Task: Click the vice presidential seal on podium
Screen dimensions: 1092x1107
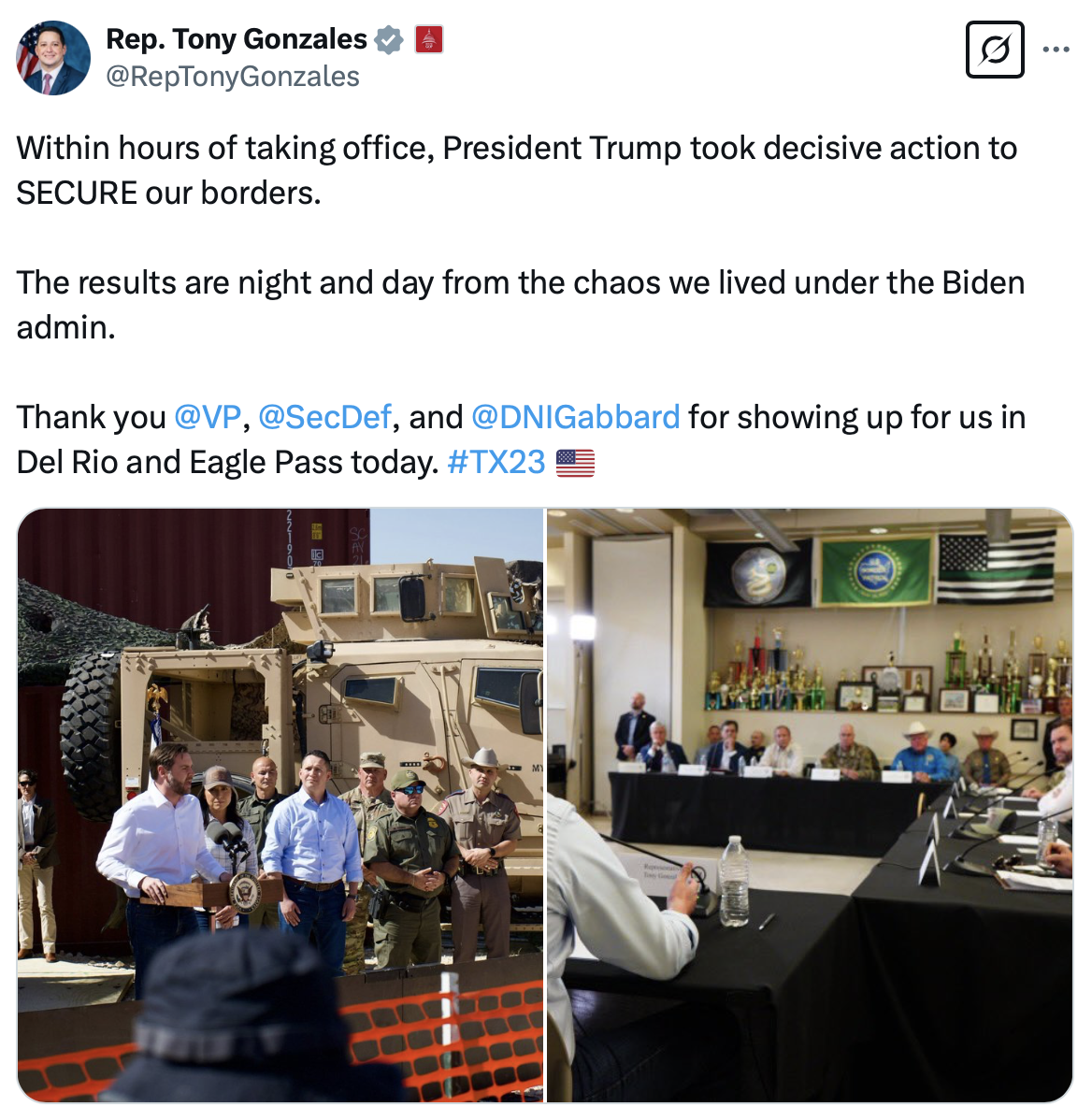Action: 244,892
